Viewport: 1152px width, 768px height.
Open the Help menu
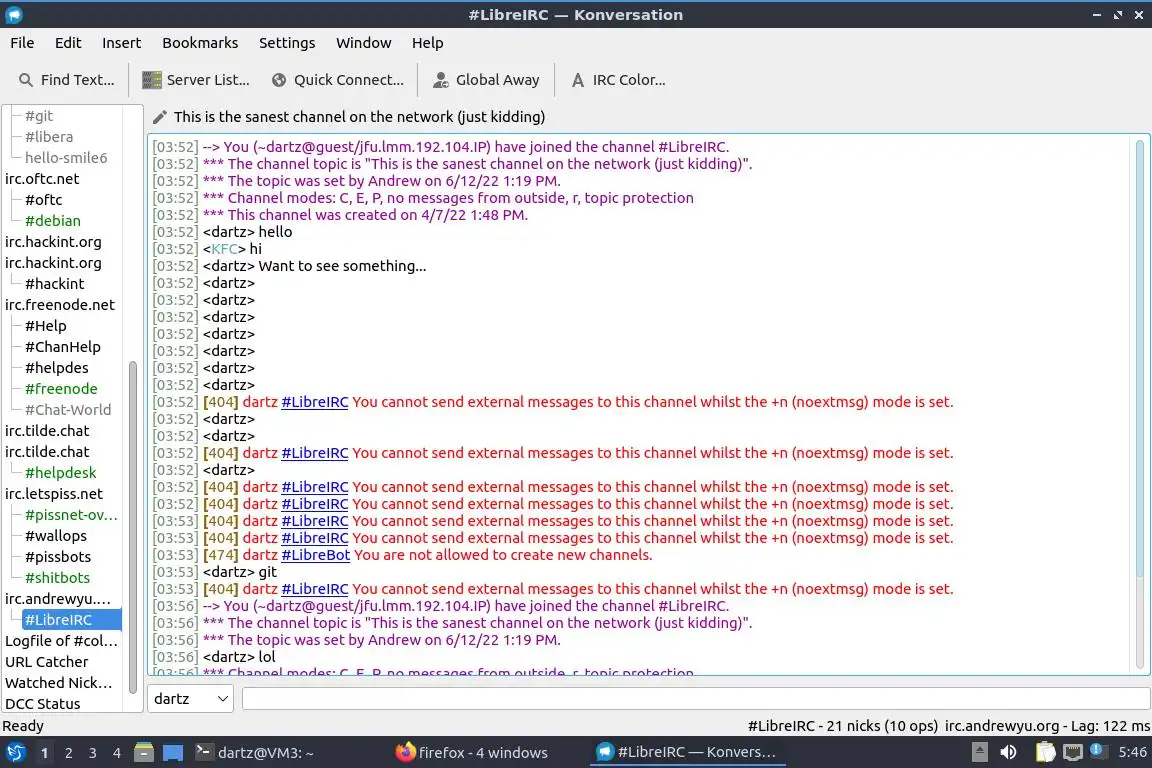(427, 43)
